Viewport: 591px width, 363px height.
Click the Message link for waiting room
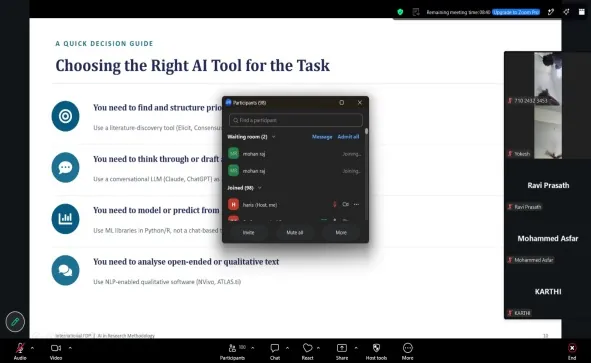tap(322, 137)
